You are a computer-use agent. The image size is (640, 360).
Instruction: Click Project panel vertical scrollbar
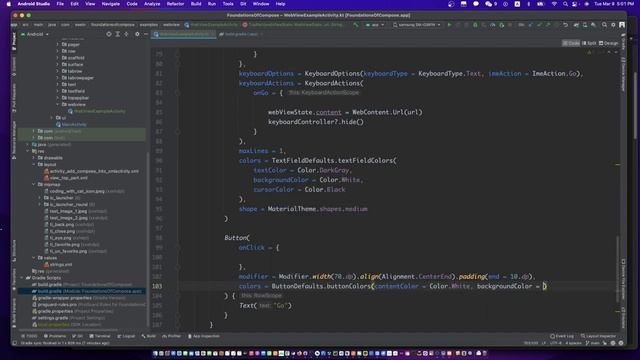pyautogui.click(x=148, y=239)
